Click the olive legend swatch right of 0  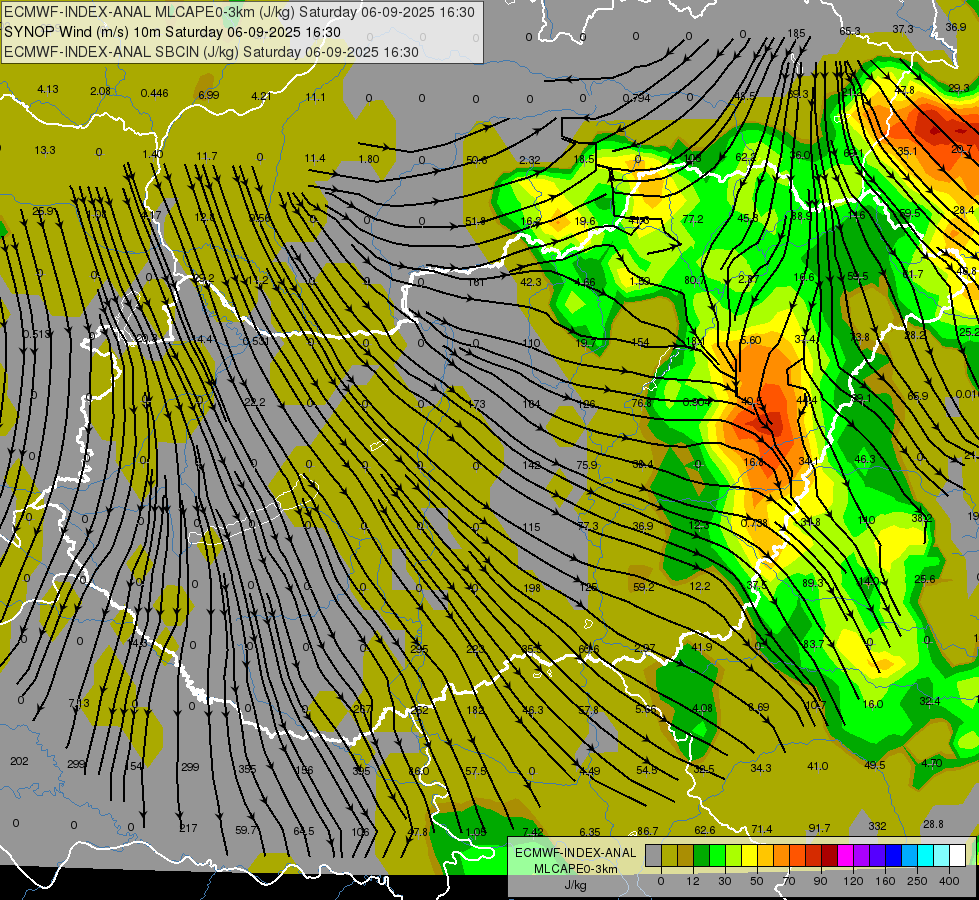click(669, 855)
